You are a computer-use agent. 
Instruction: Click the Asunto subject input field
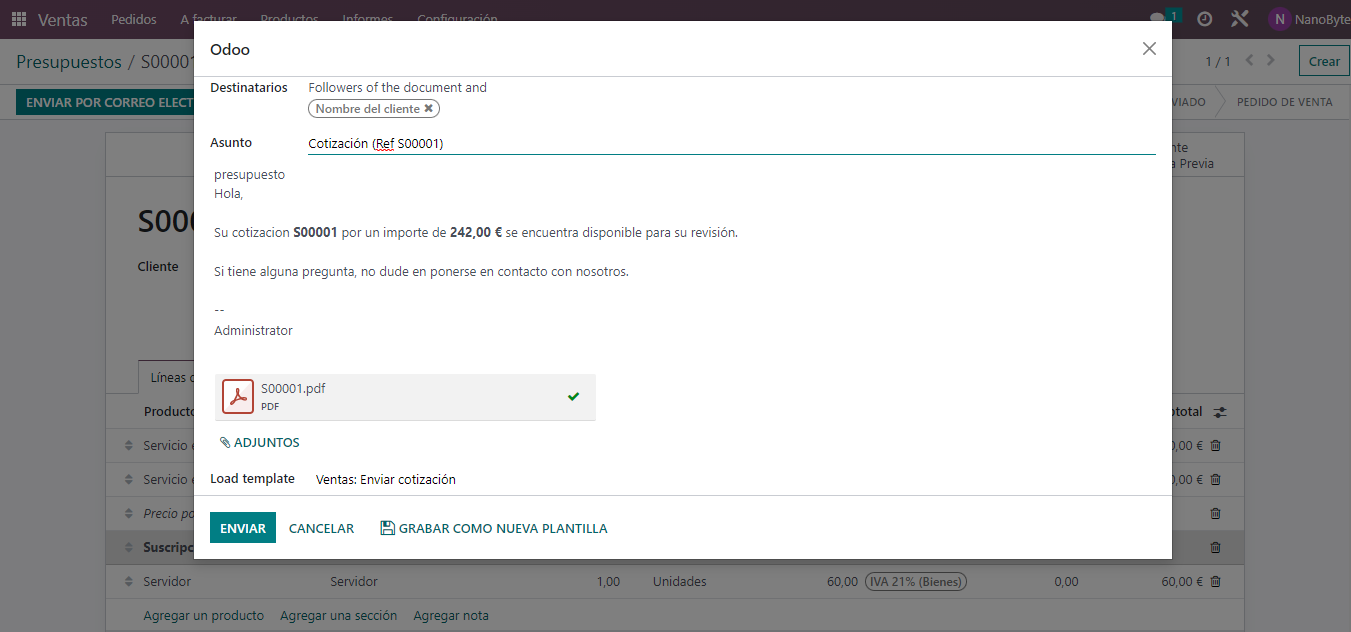tap(731, 143)
